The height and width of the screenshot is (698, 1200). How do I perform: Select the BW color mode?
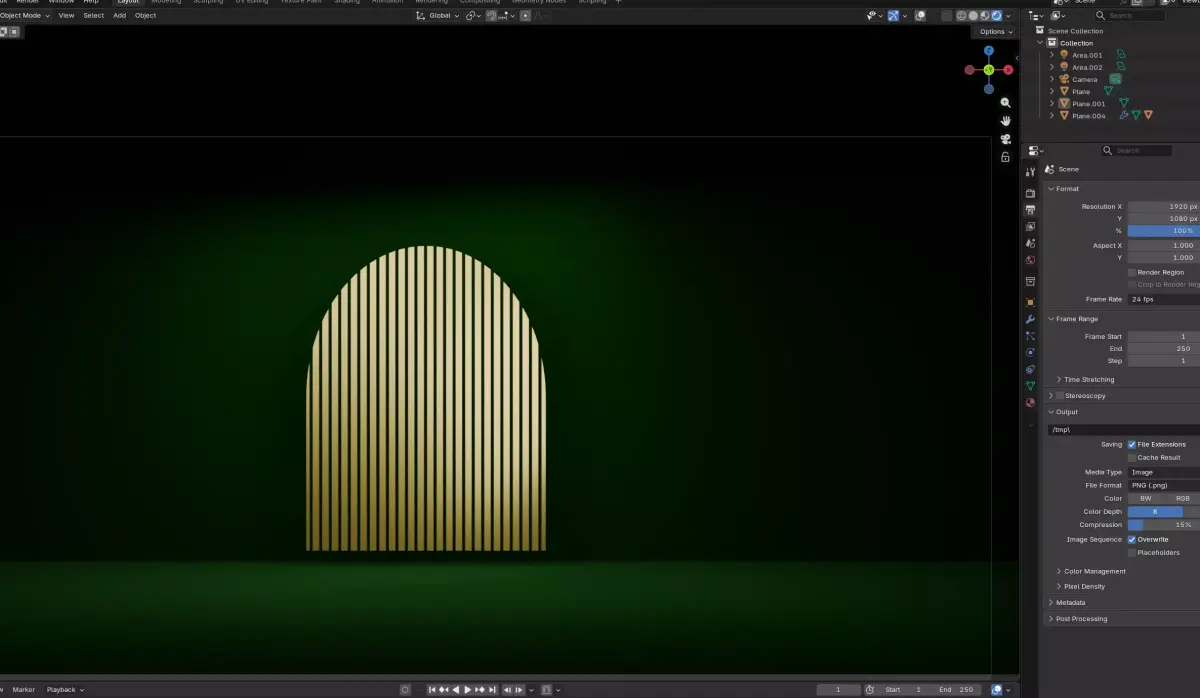click(1145, 498)
